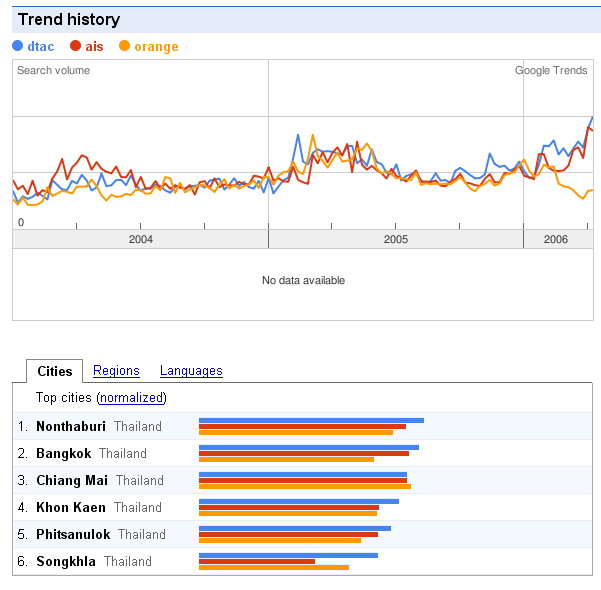The image size is (601, 590).
Task: Click the red bar for Songkhla
Action: (257, 561)
